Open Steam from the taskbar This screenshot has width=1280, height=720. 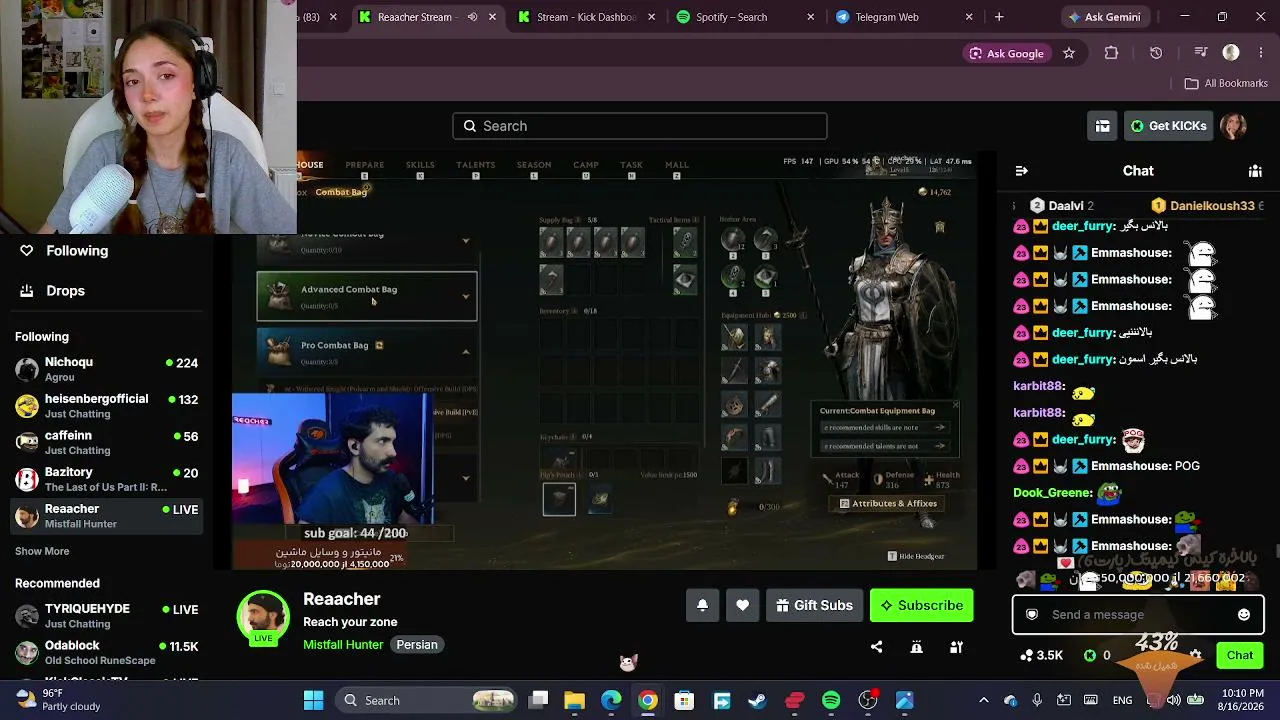pos(758,700)
